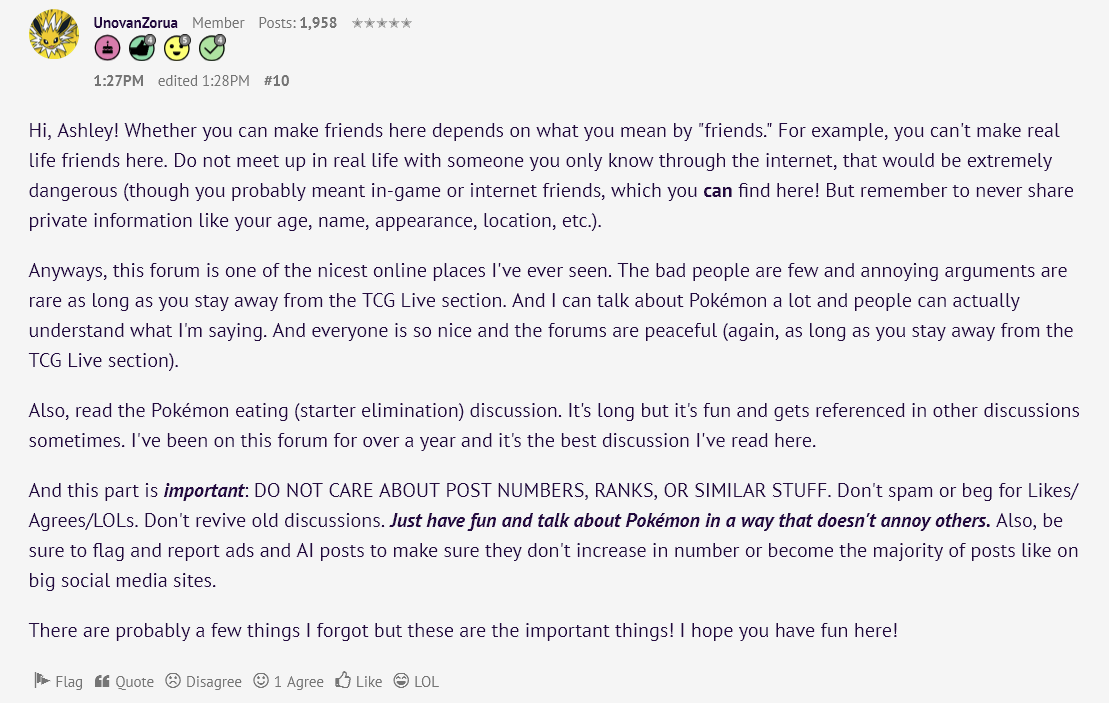Click the smiling face Agree icon

(x=261, y=680)
